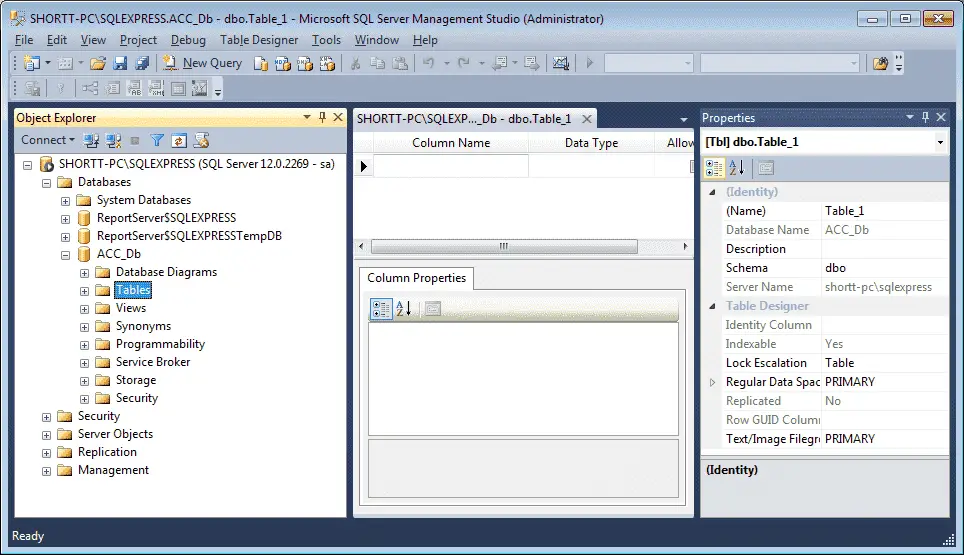Click the Generate Change Script icon
Viewport: 964px width, 555px height.
[32, 89]
